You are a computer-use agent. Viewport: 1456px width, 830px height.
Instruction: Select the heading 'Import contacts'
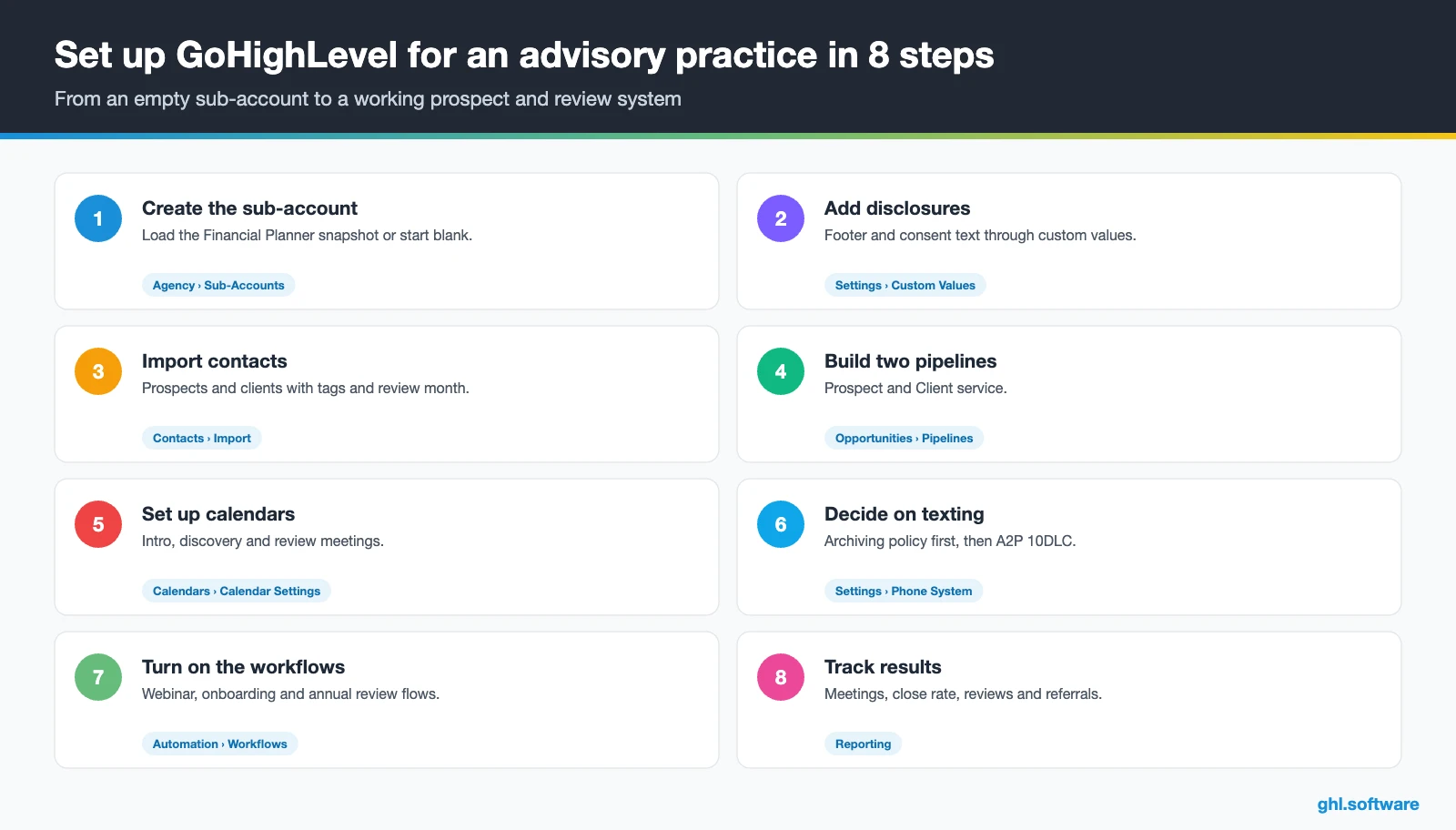tap(215, 361)
